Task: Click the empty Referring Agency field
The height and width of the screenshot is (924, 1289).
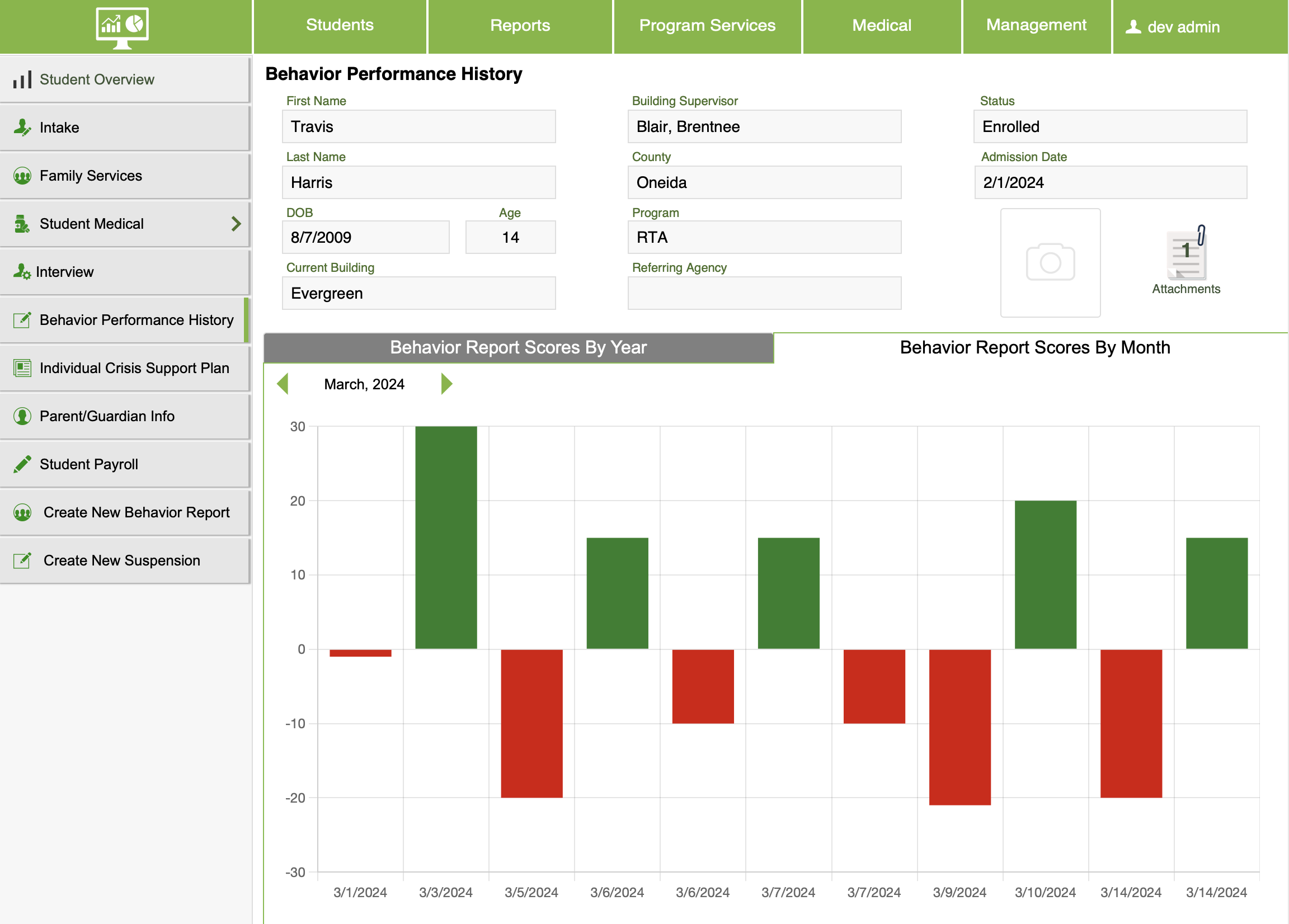Action: coord(764,293)
